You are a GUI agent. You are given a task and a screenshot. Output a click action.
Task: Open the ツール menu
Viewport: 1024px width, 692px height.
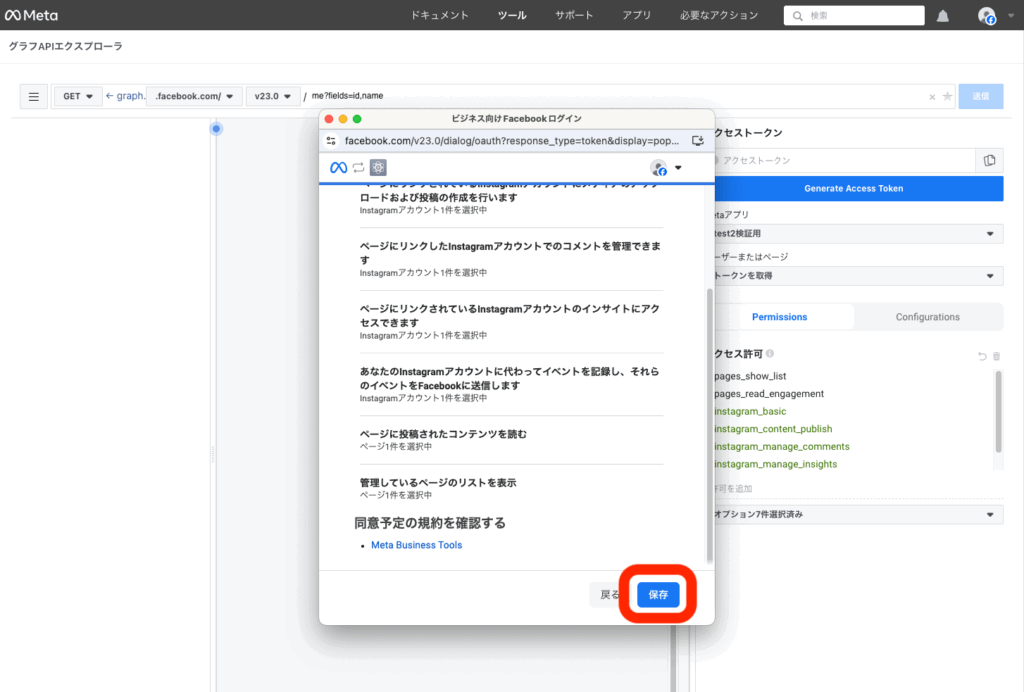512,15
